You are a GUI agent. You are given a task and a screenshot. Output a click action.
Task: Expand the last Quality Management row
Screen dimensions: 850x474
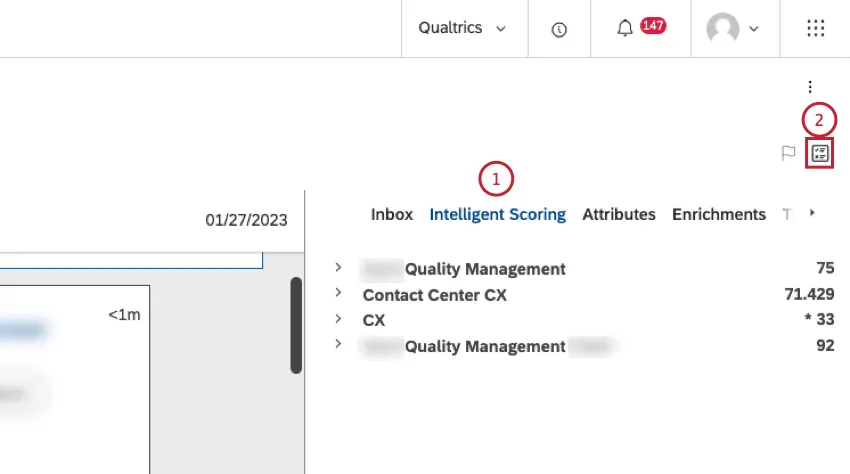coord(339,345)
